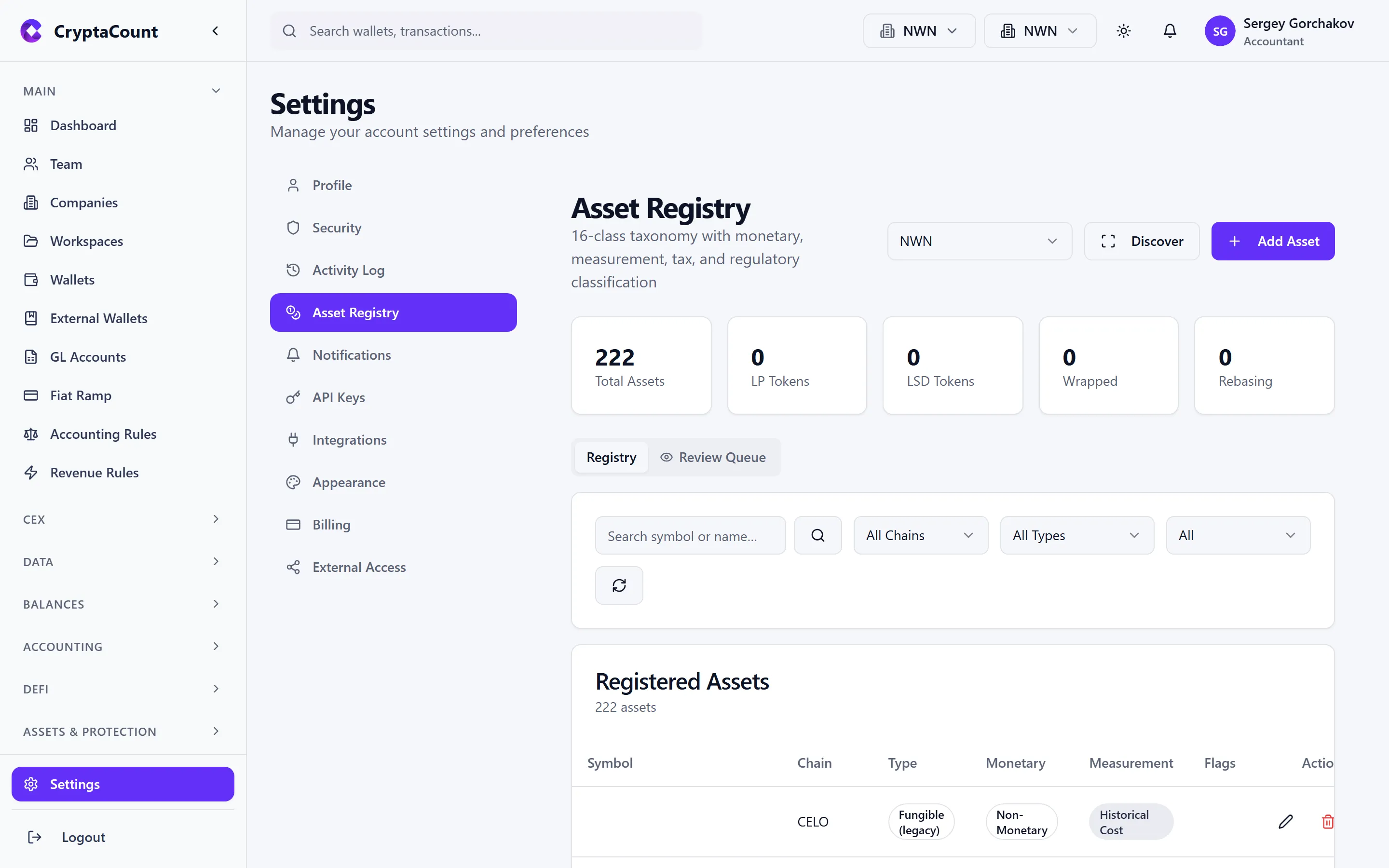Click the search magnifier in the asset filter
This screenshot has height=868, width=1389.
tap(817, 535)
